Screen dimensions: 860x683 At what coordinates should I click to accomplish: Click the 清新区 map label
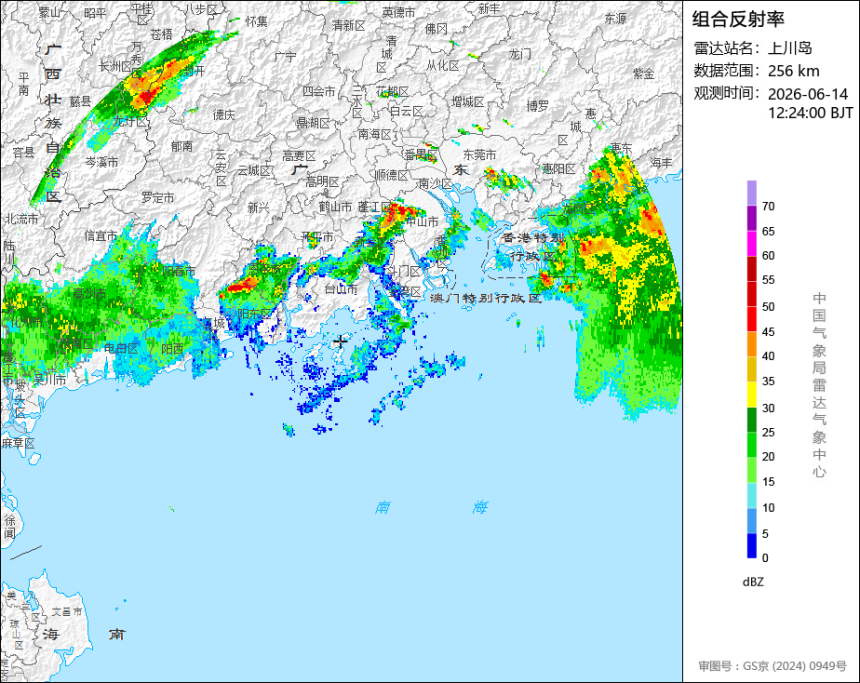348,25
